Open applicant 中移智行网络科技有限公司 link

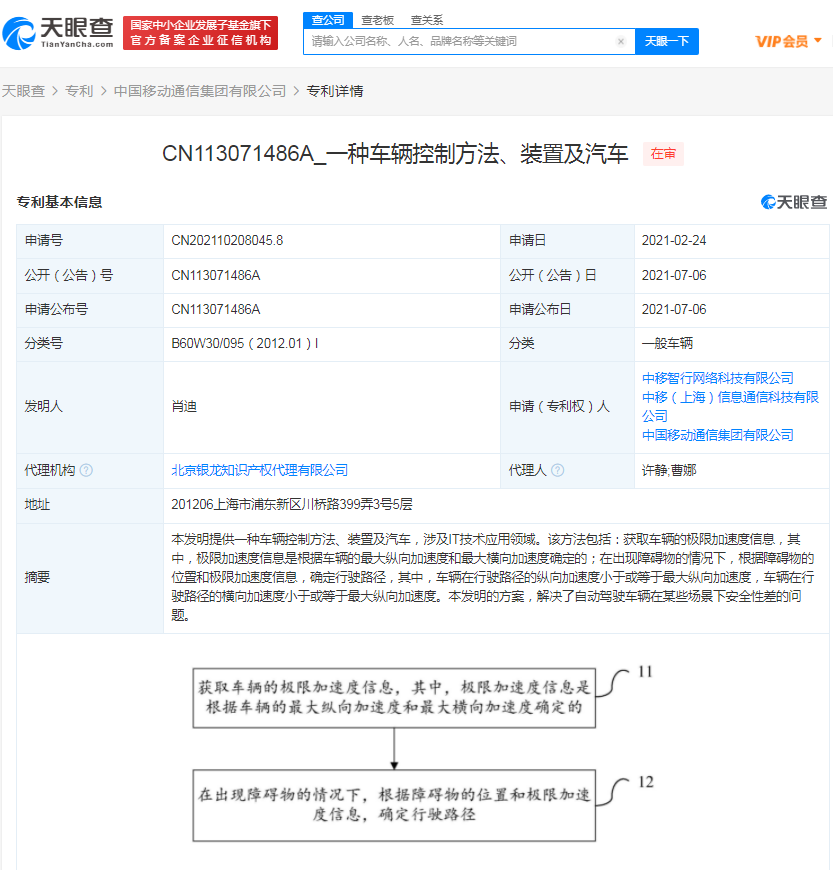pos(718,378)
